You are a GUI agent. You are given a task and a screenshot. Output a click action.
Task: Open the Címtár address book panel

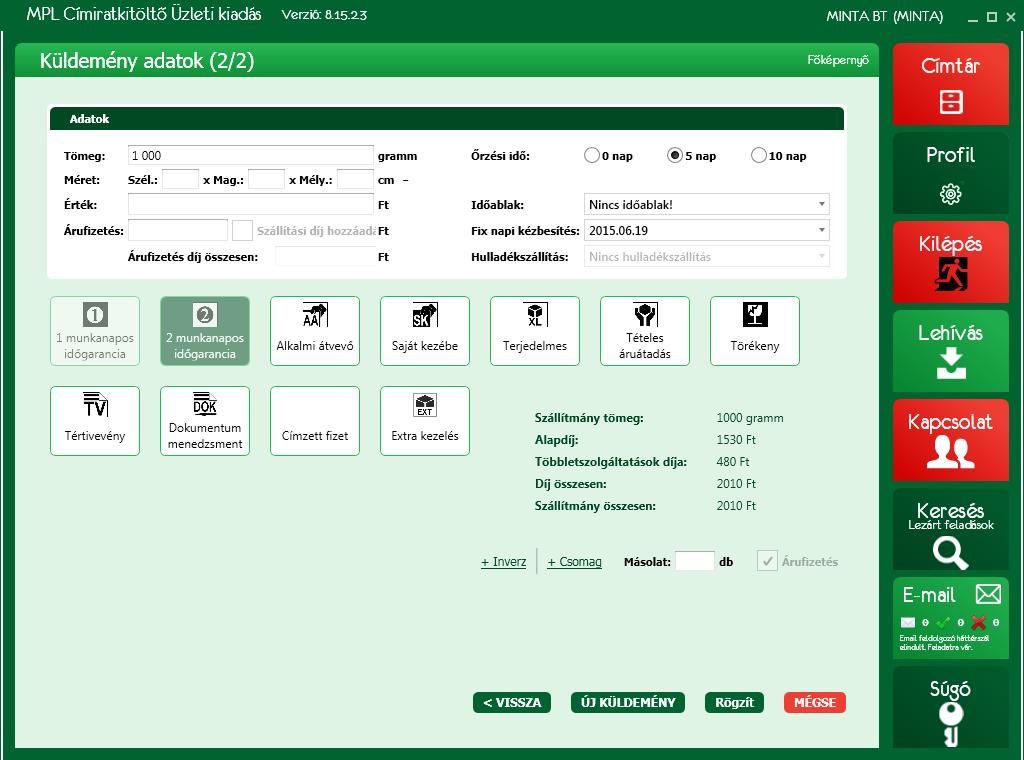pyautogui.click(x=950, y=84)
